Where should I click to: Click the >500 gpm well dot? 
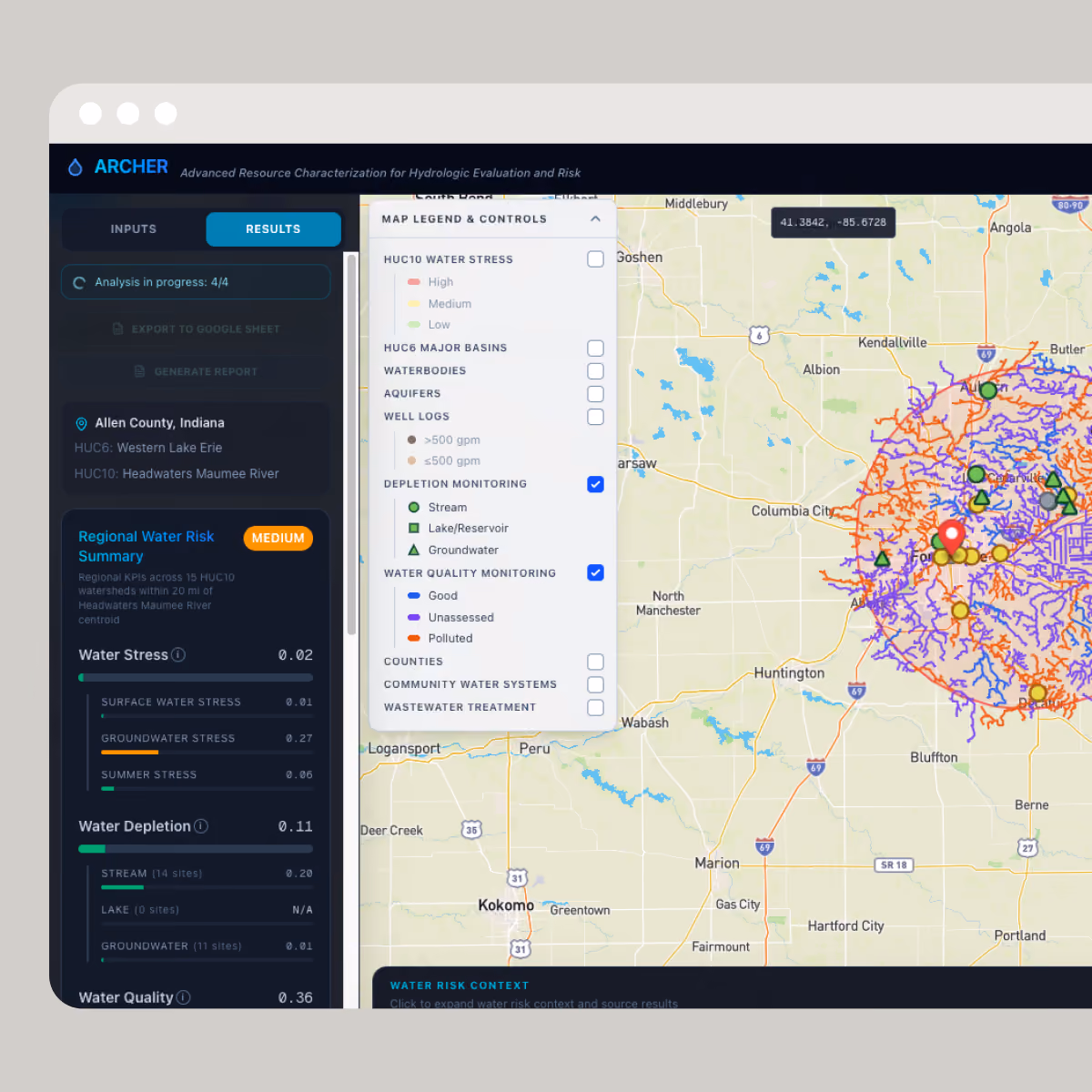point(411,440)
